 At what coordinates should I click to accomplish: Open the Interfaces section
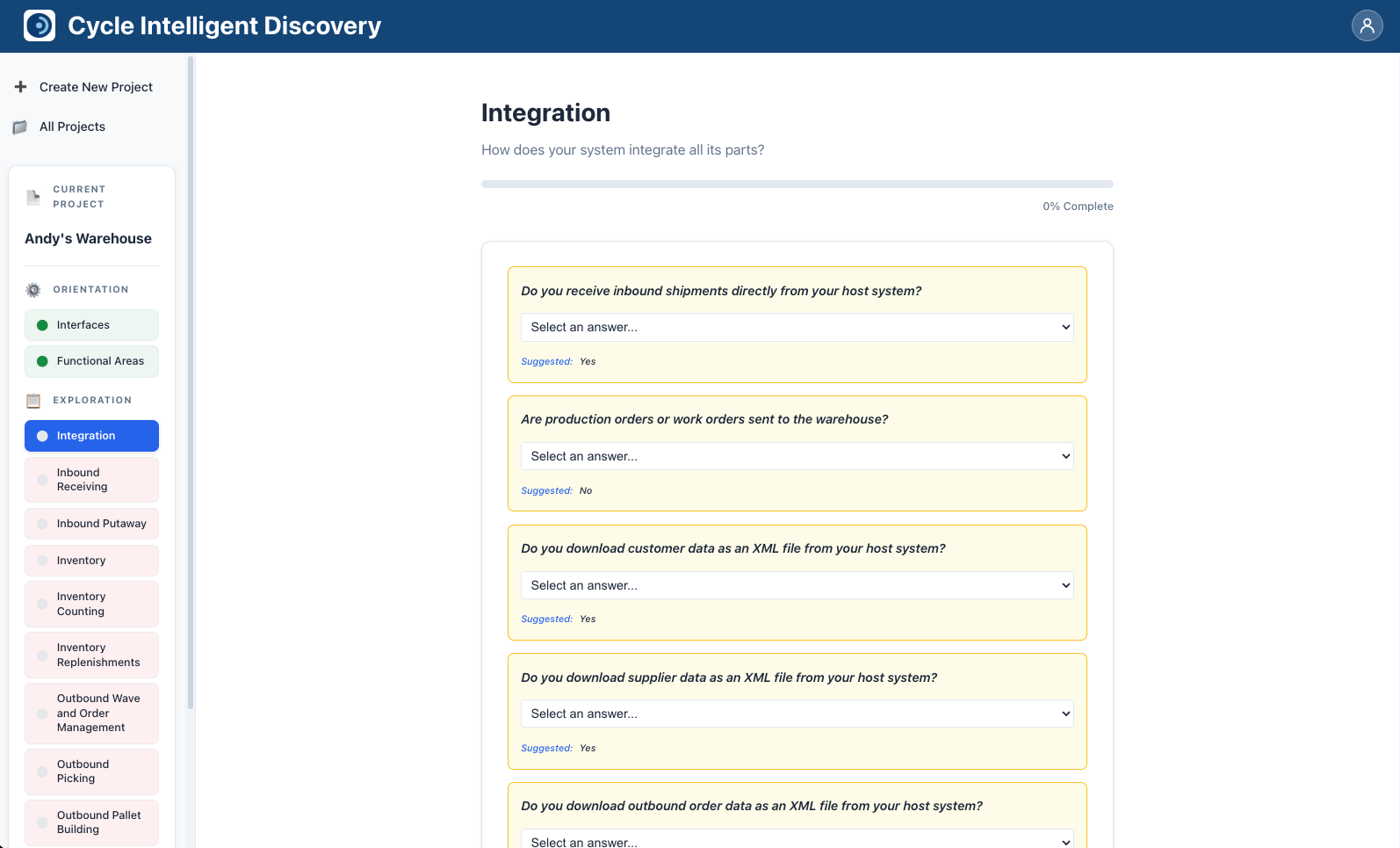coord(91,325)
